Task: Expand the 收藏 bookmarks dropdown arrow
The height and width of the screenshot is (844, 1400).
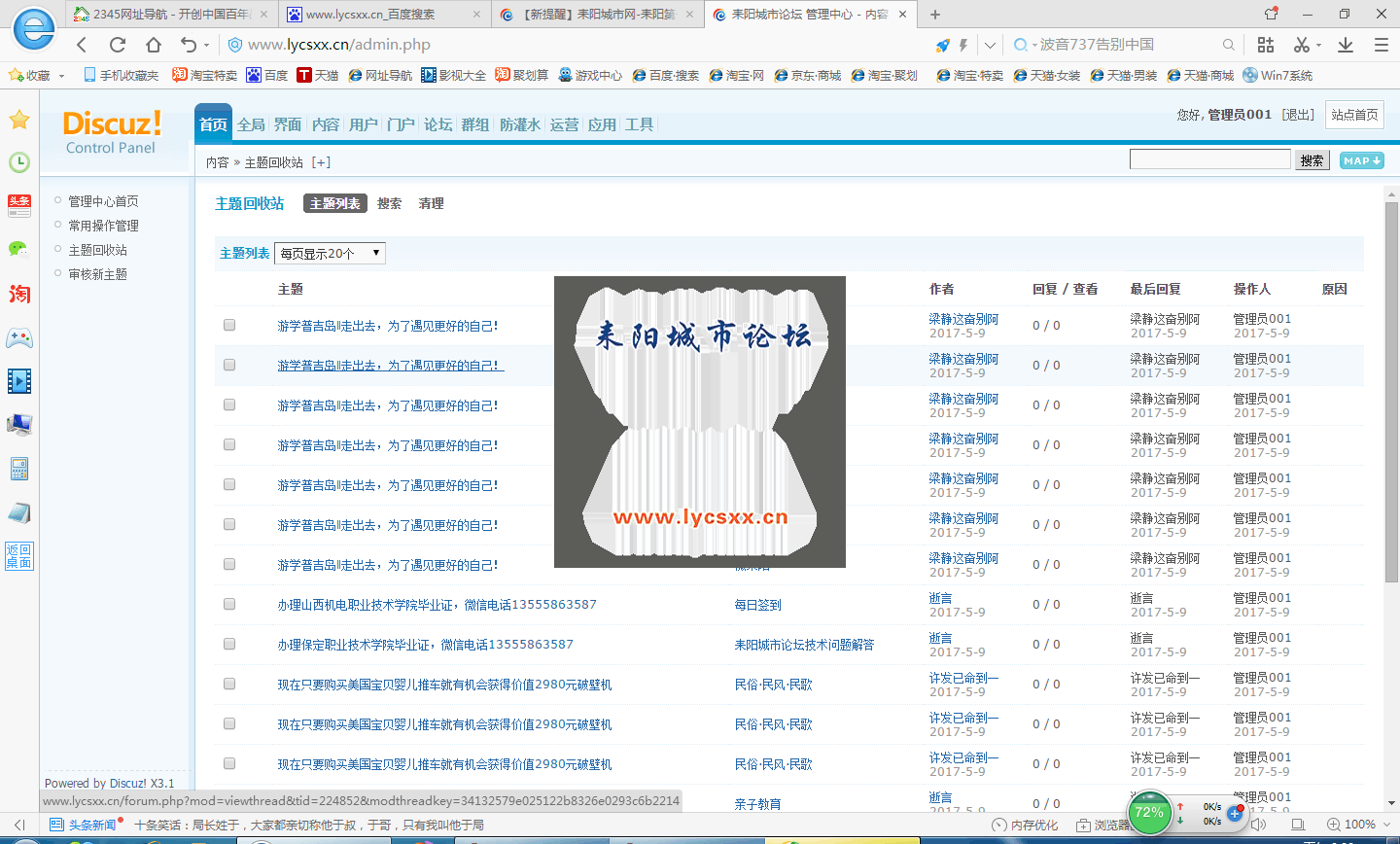Action: tap(61, 76)
